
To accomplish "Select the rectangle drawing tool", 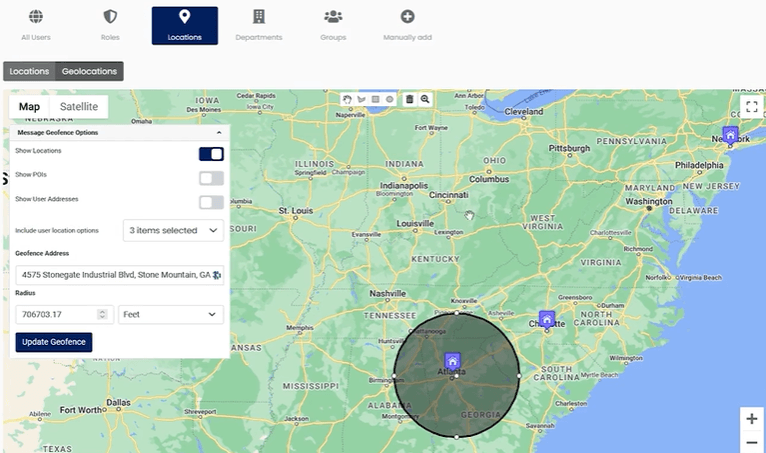I will (x=375, y=99).
